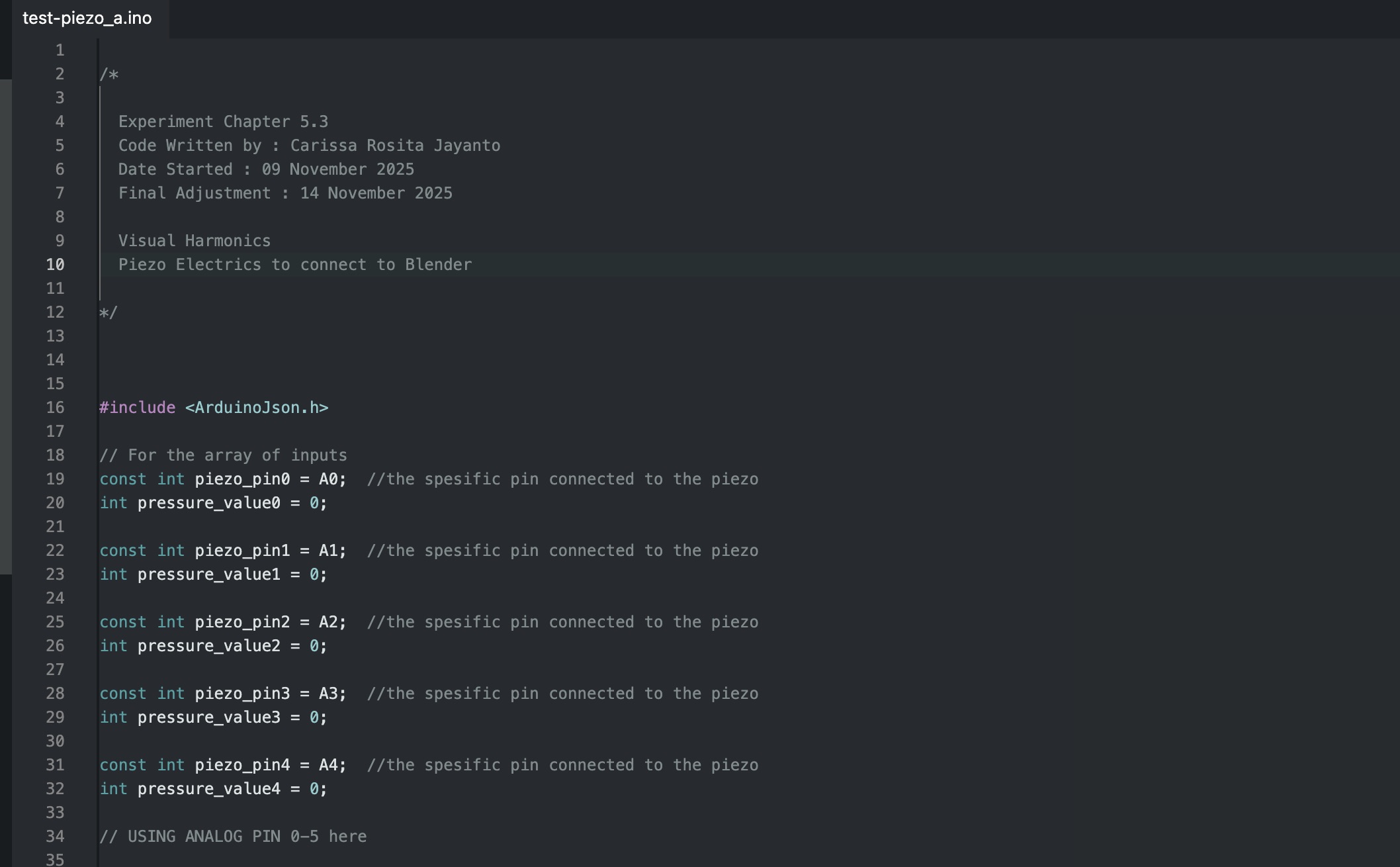Place cursor in the USING ANALOG PIN comment

tap(232, 836)
